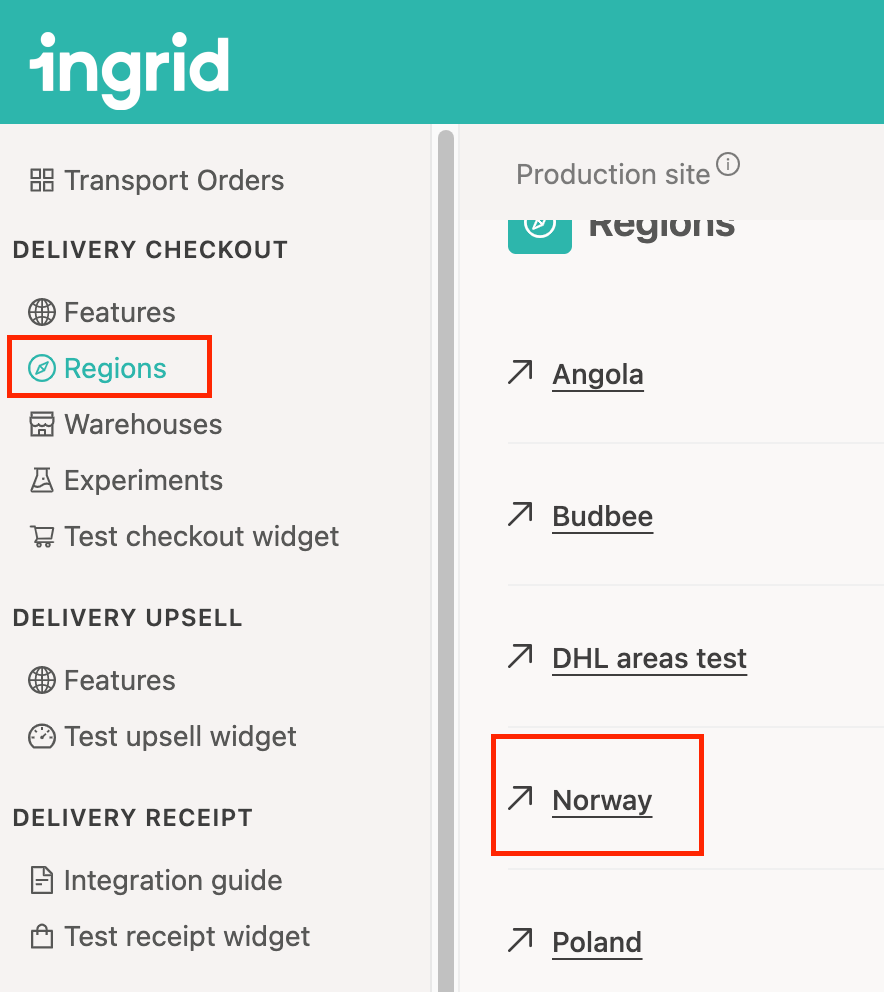Screen dimensions: 884x992
Task: Click the ingrid logo
Action: tap(130, 68)
